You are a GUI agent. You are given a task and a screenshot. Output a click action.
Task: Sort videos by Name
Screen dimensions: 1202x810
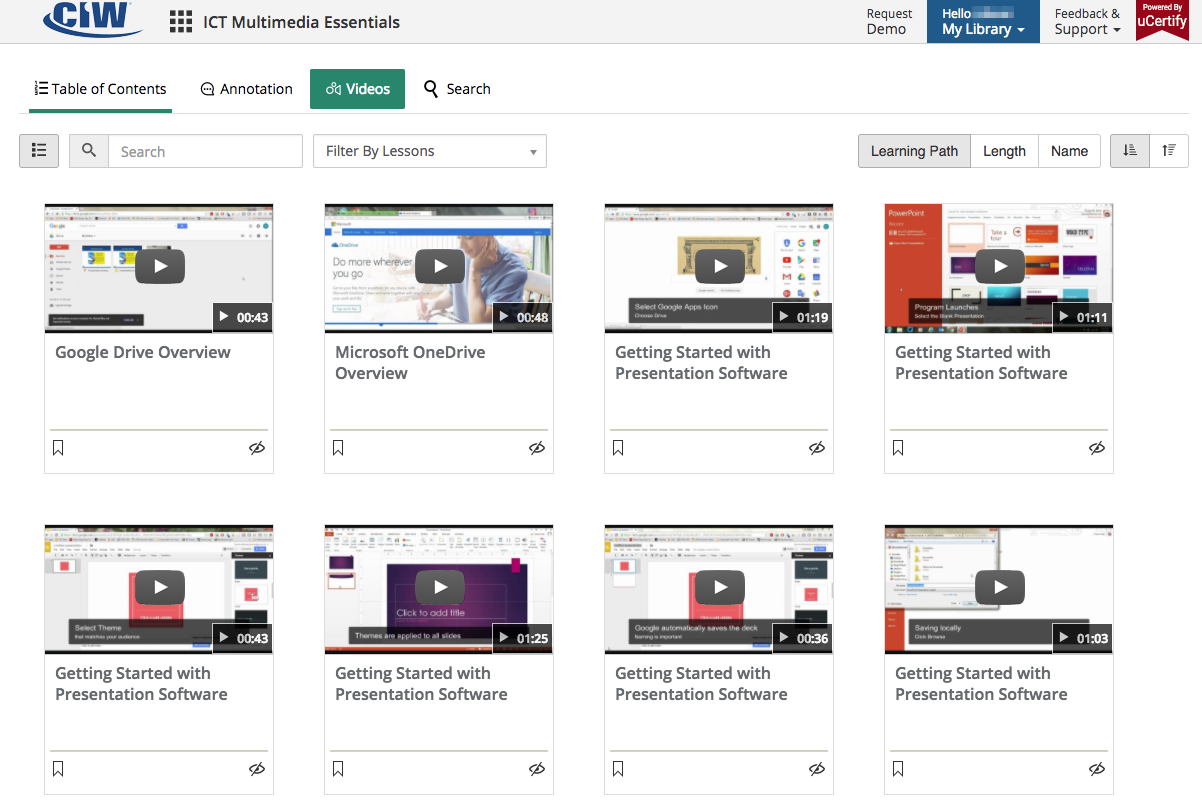(1069, 151)
